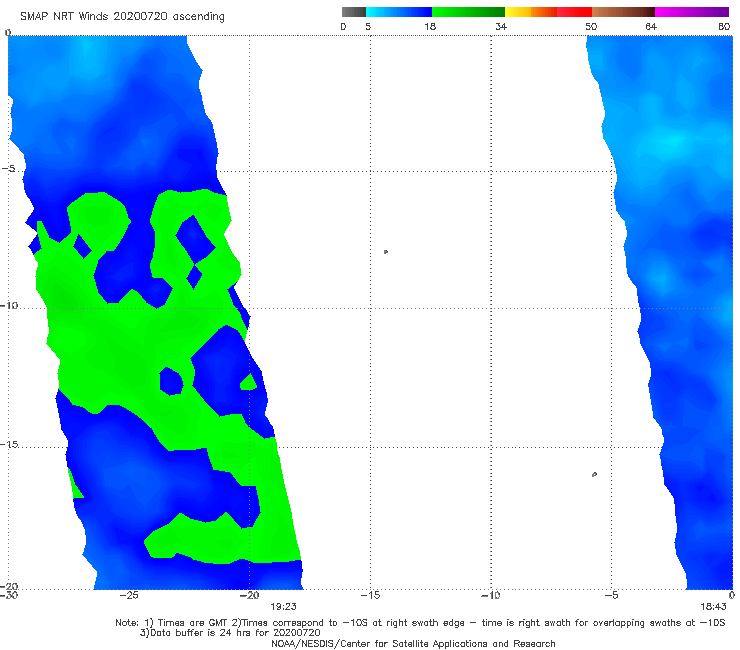Click colorbar label '64'

(651, 26)
